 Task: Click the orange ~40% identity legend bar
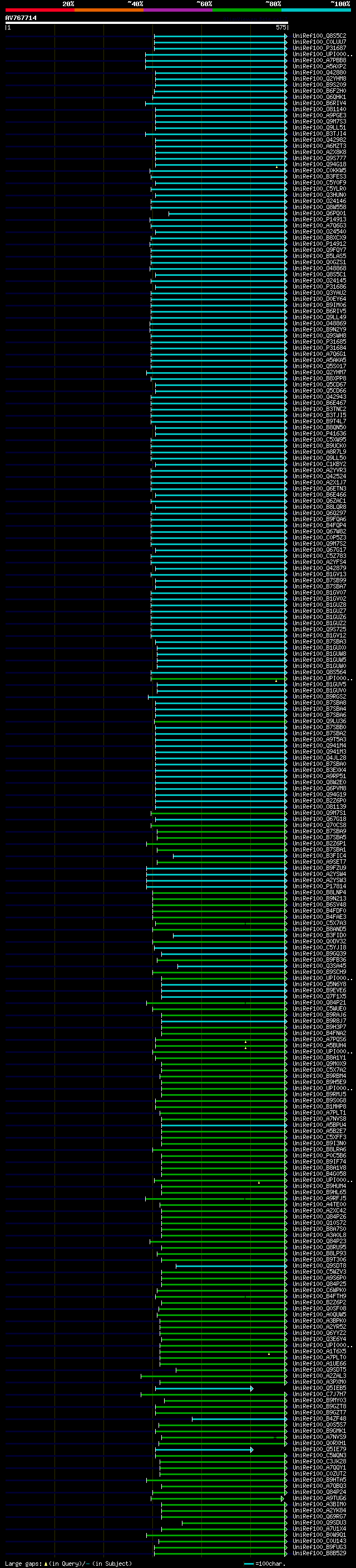pos(109,10)
